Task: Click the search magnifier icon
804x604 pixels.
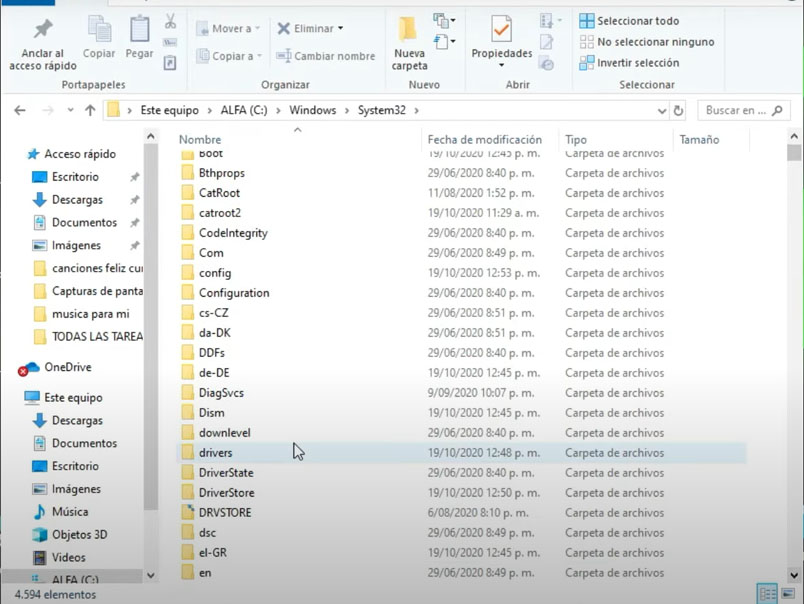Action: tap(777, 110)
